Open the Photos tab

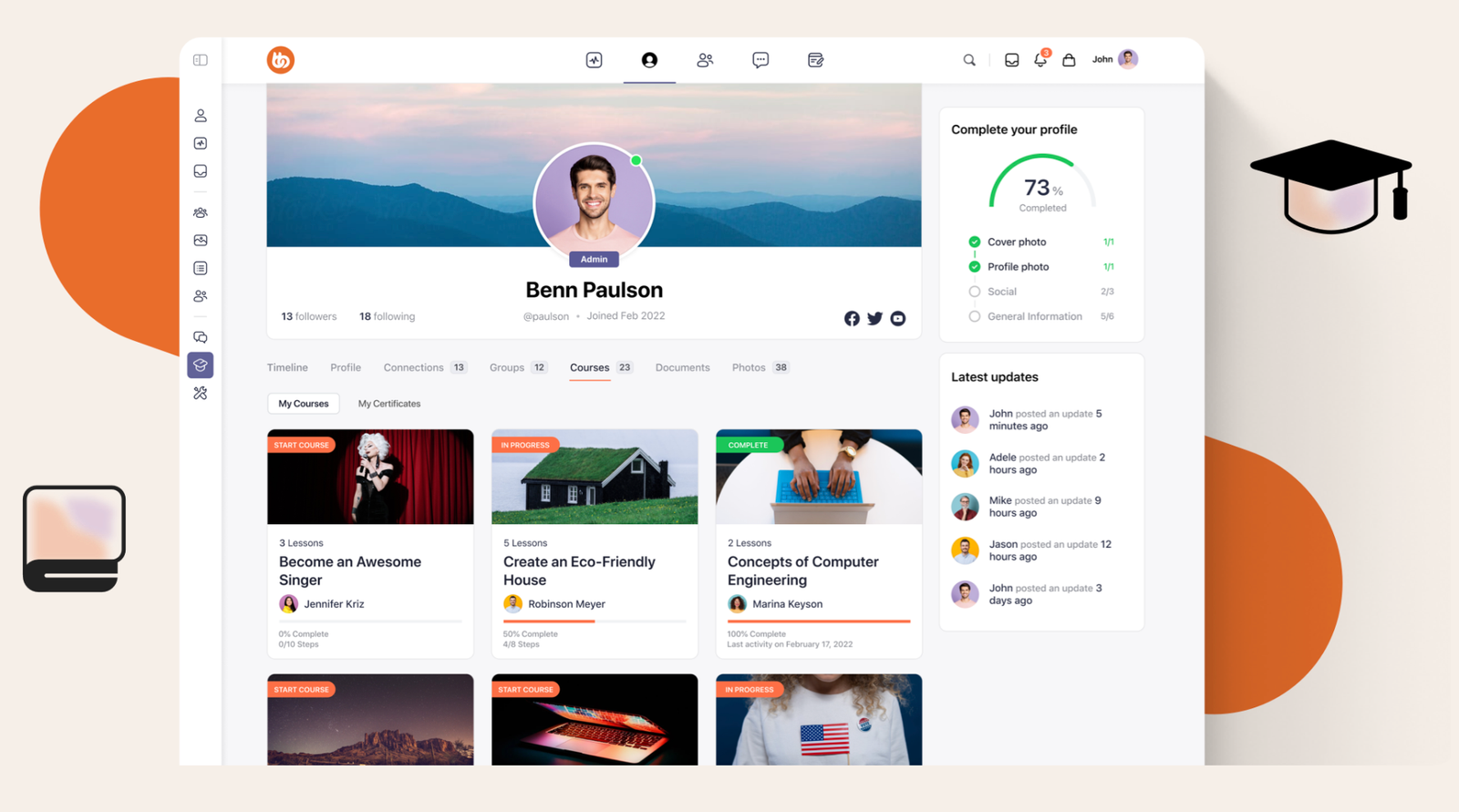point(761,367)
